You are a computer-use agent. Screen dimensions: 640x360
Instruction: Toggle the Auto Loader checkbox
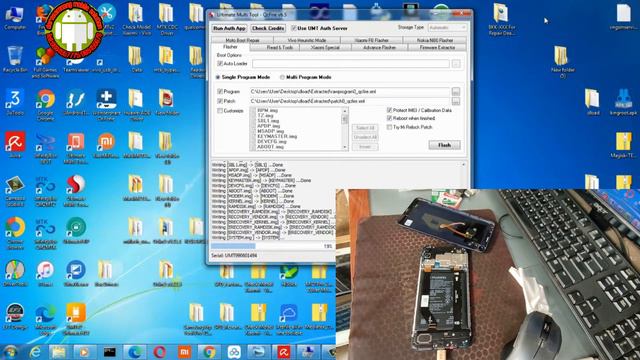[x=220, y=64]
